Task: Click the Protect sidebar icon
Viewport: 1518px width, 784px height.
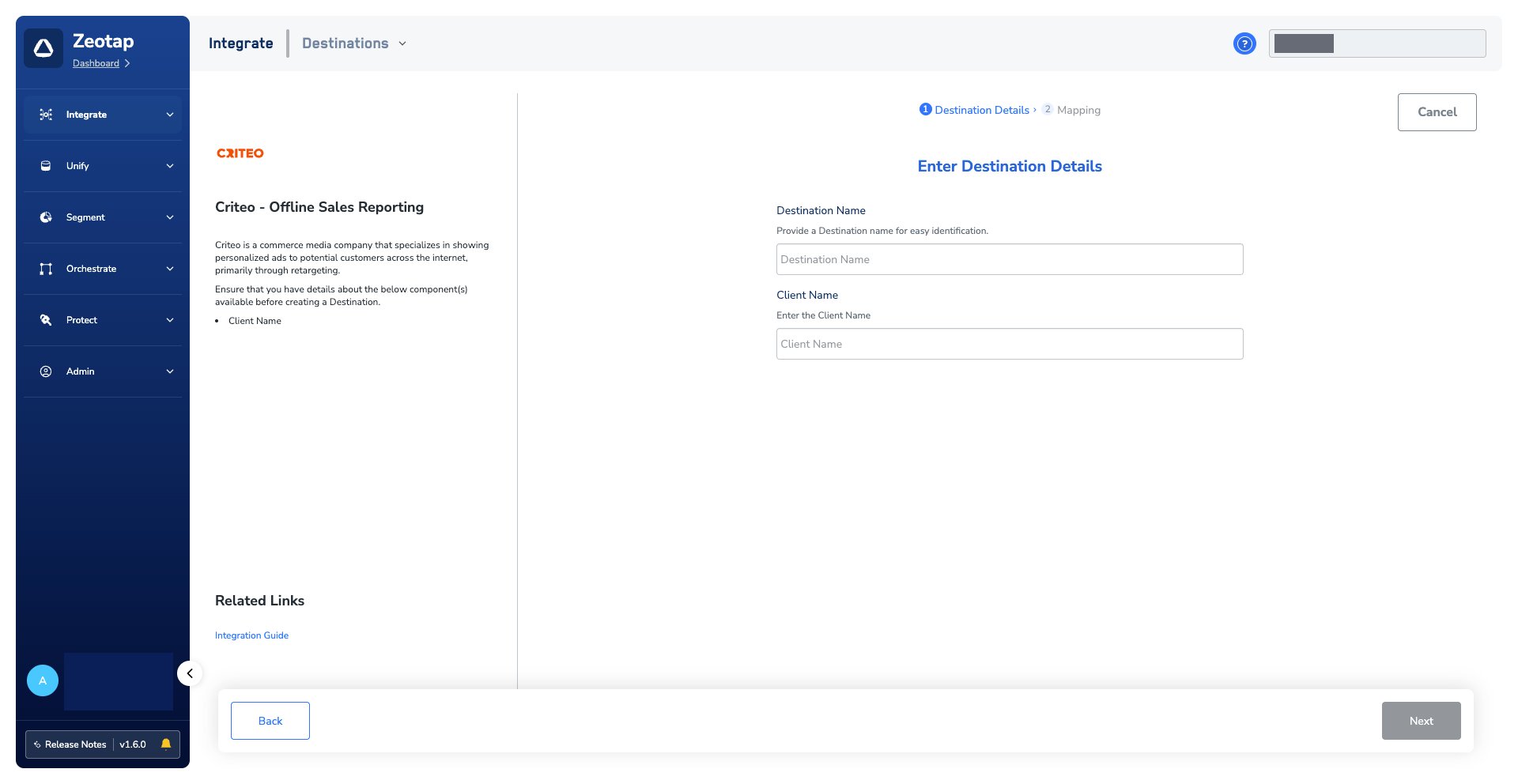Action: click(46, 320)
